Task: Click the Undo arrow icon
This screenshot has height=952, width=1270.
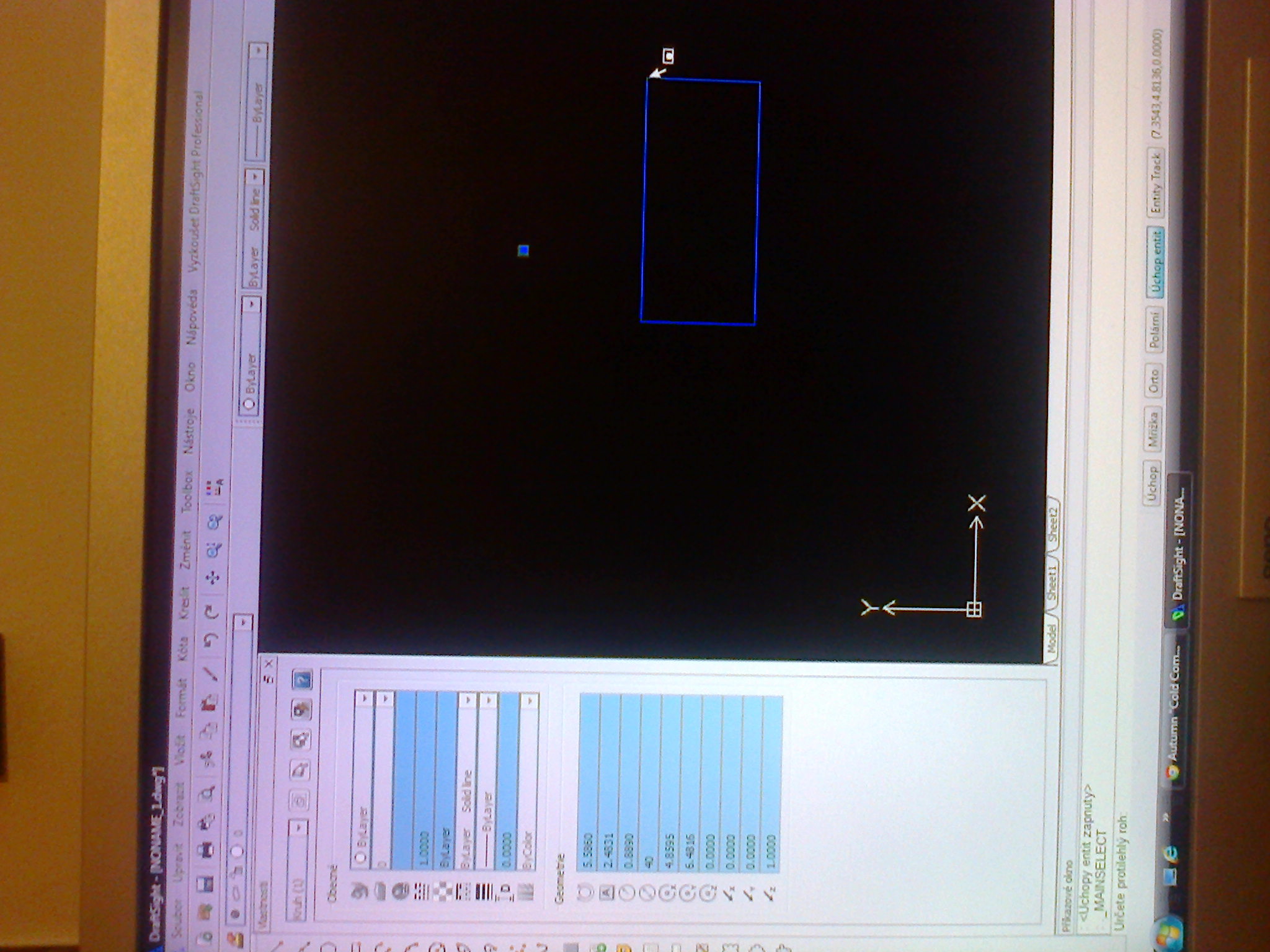Action: click(x=211, y=640)
